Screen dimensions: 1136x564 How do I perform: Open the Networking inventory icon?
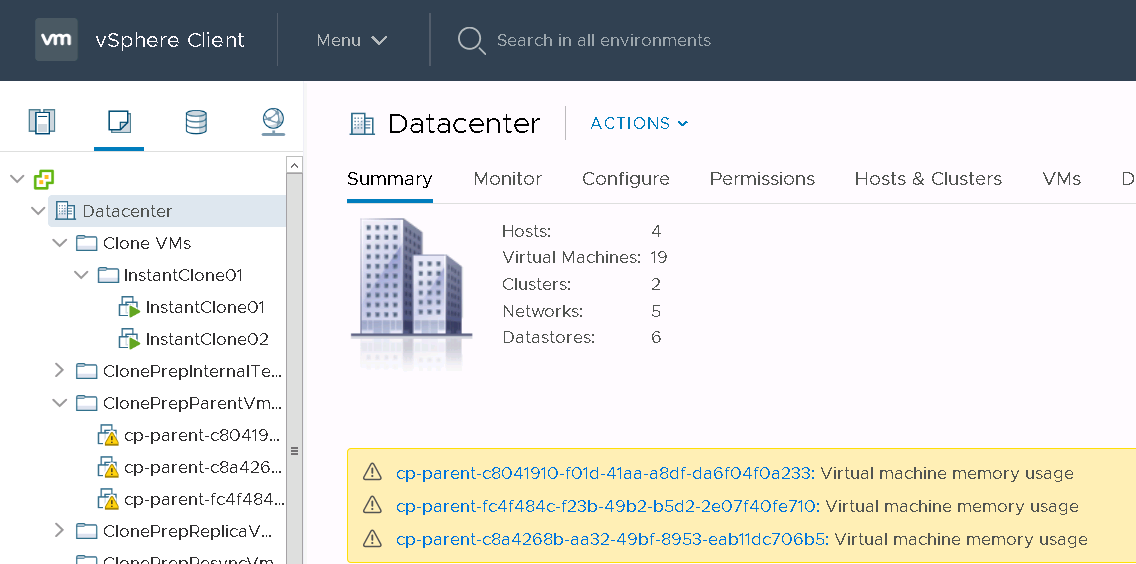pyautogui.click(x=273, y=122)
